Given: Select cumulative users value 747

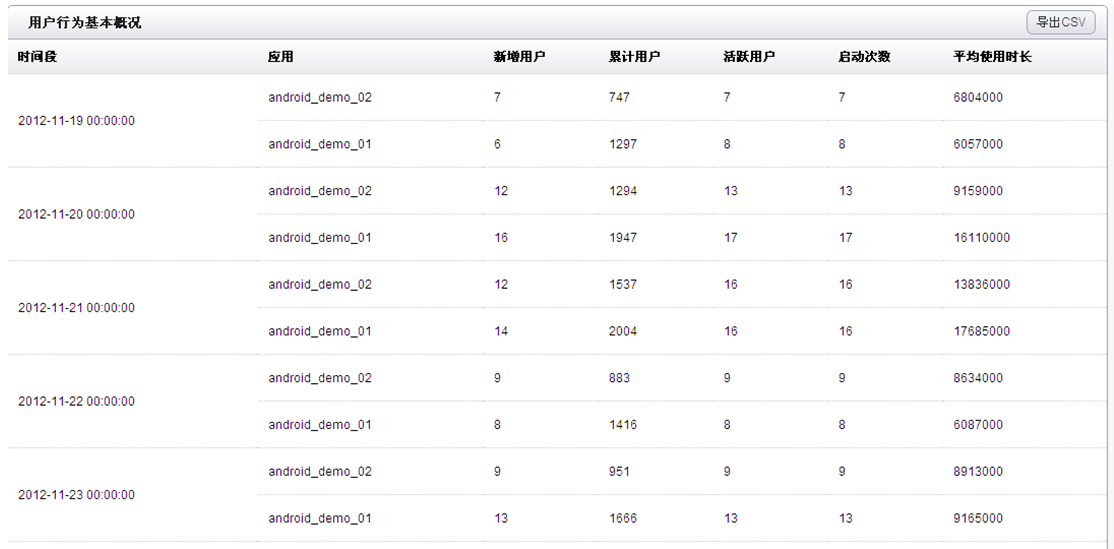Looking at the screenshot, I should pyautogui.click(x=619, y=97).
